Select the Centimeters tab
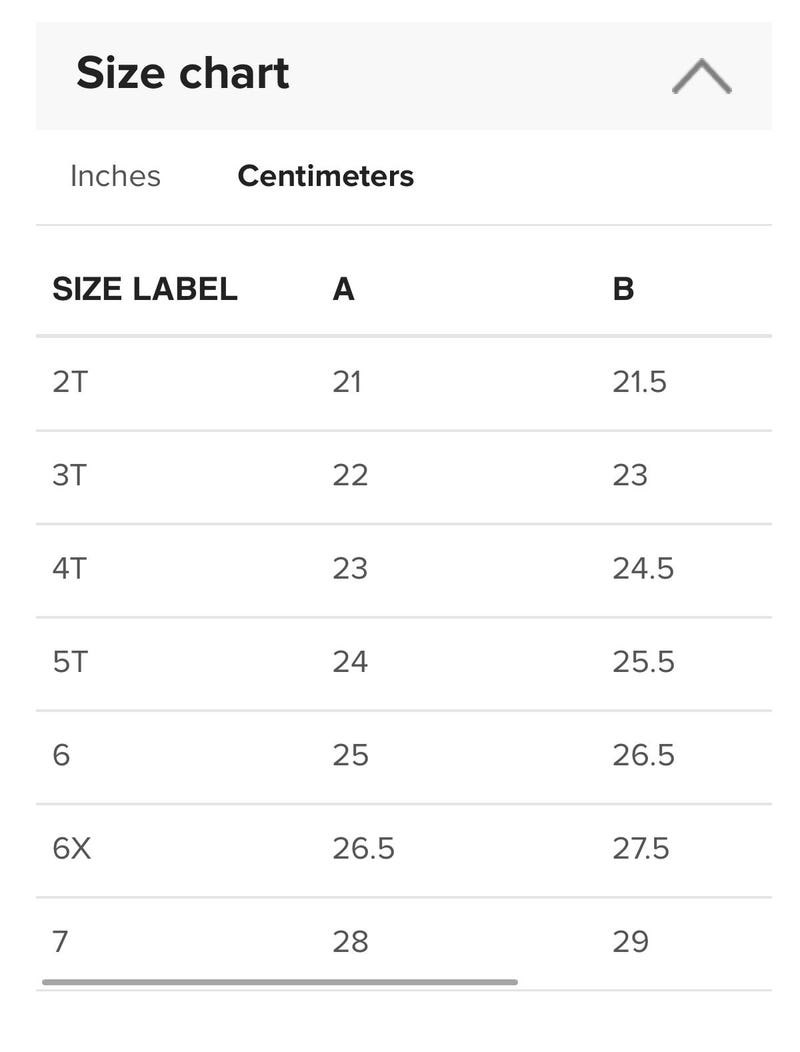Screen dimensions: 800x1052 326,176
